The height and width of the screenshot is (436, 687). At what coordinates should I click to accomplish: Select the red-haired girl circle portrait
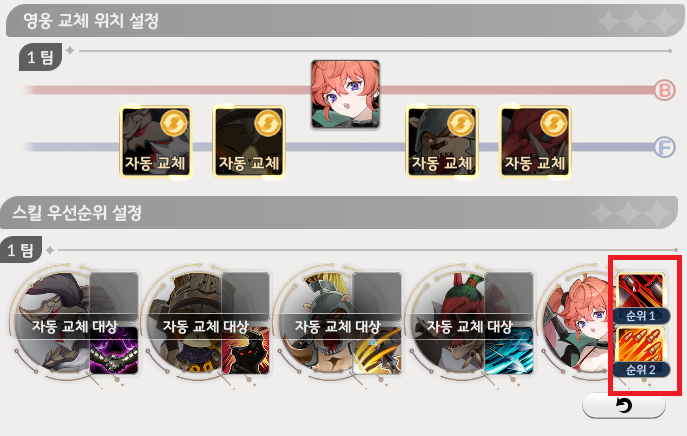(578, 323)
